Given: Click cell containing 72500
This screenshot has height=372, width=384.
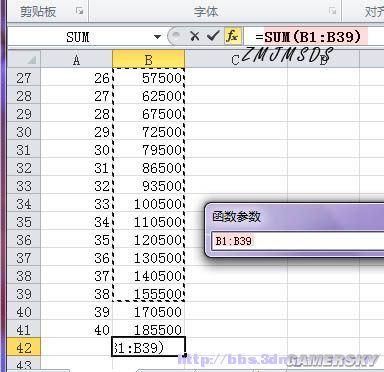Looking at the screenshot, I should [149, 132].
